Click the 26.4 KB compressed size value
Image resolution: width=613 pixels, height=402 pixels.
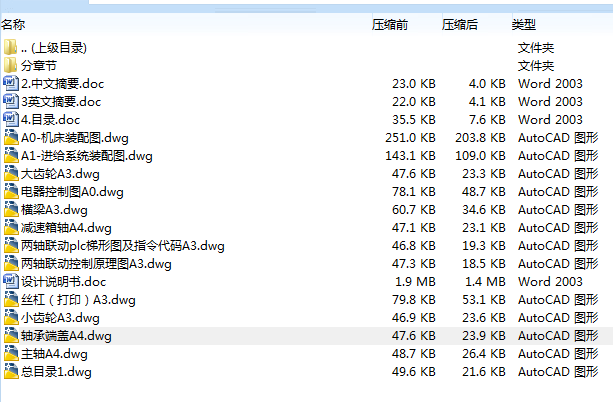click(x=484, y=354)
